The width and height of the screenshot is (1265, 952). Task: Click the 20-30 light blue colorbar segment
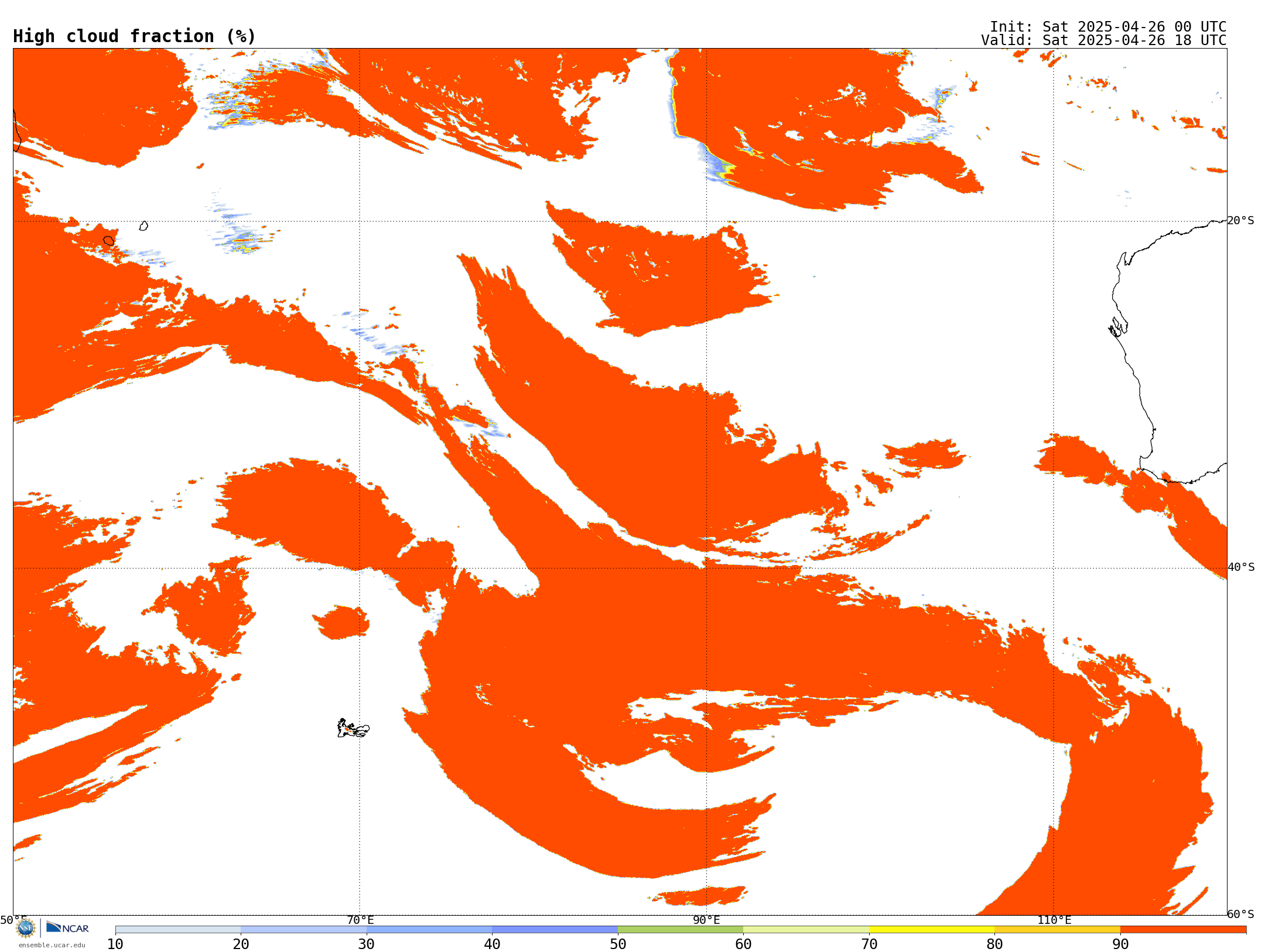tap(303, 930)
